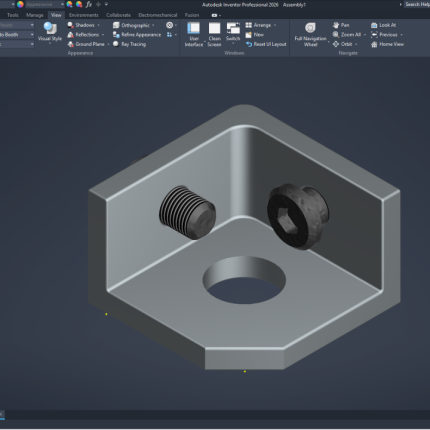Screen dimensions: 430x430
Task: Toggle Clean Screen mode
Action: coord(214,34)
